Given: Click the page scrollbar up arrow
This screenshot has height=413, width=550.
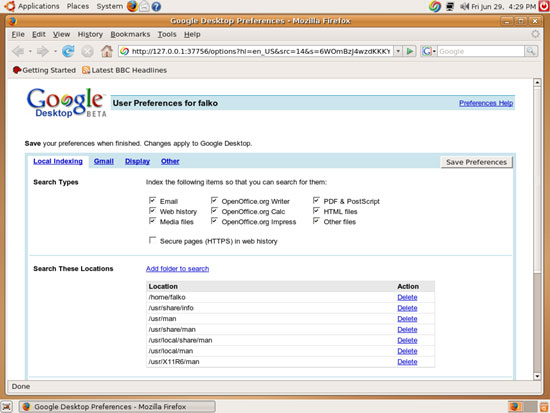Looking at the screenshot, I should pyautogui.click(x=537, y=83).
